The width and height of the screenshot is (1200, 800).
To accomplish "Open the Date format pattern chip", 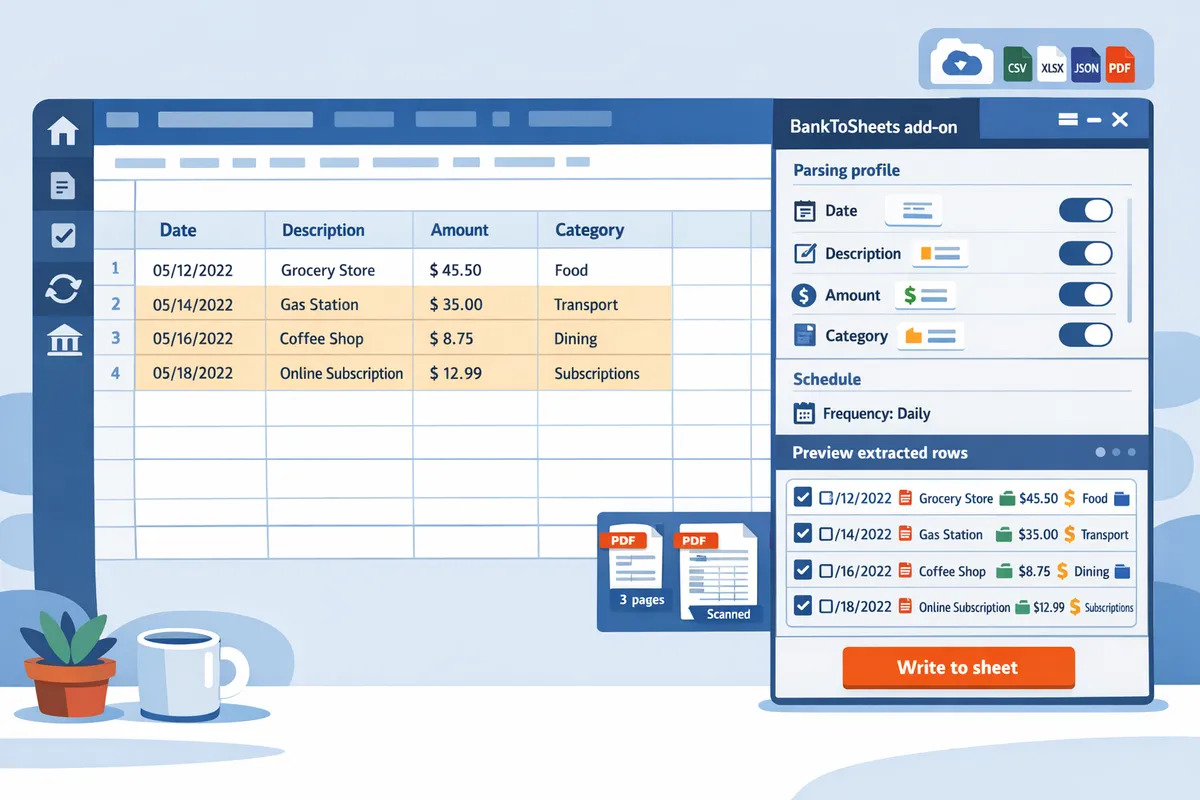I will 914,211.
